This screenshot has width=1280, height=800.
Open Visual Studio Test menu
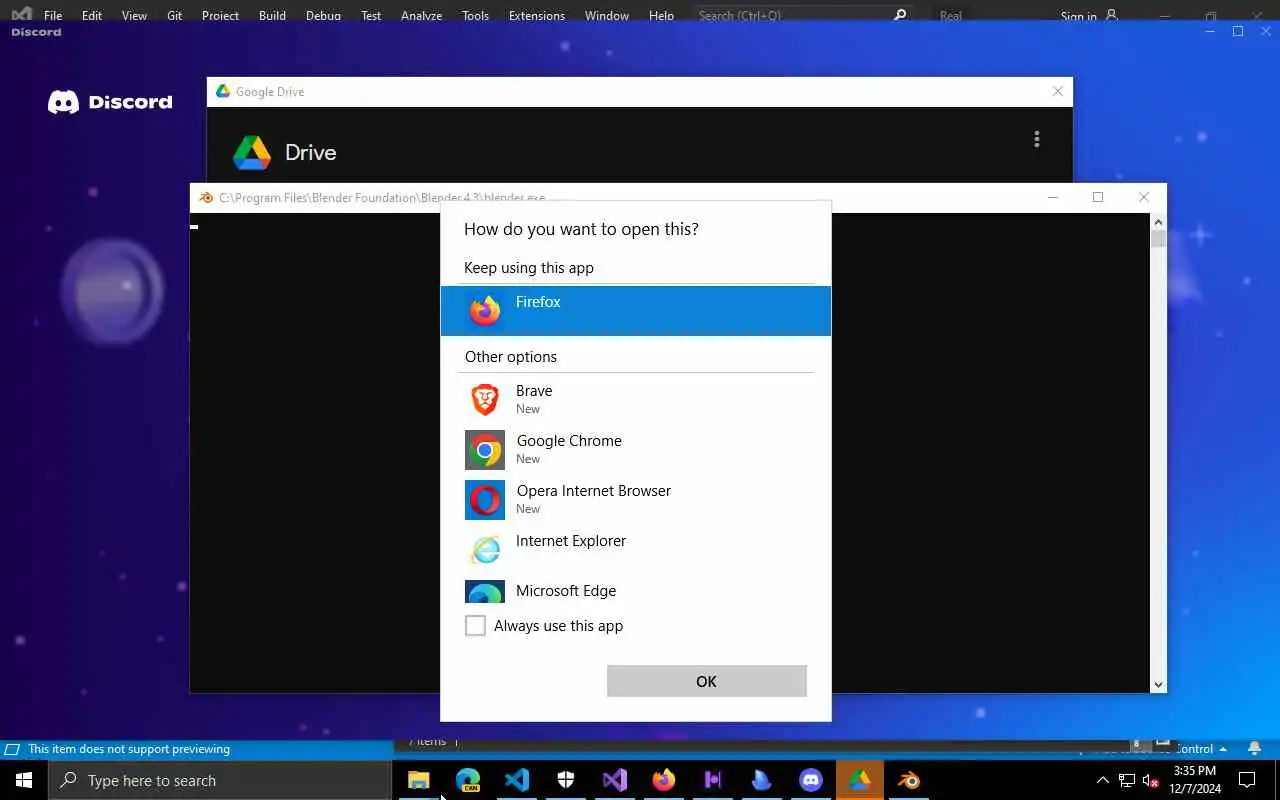tap(371, 16)
